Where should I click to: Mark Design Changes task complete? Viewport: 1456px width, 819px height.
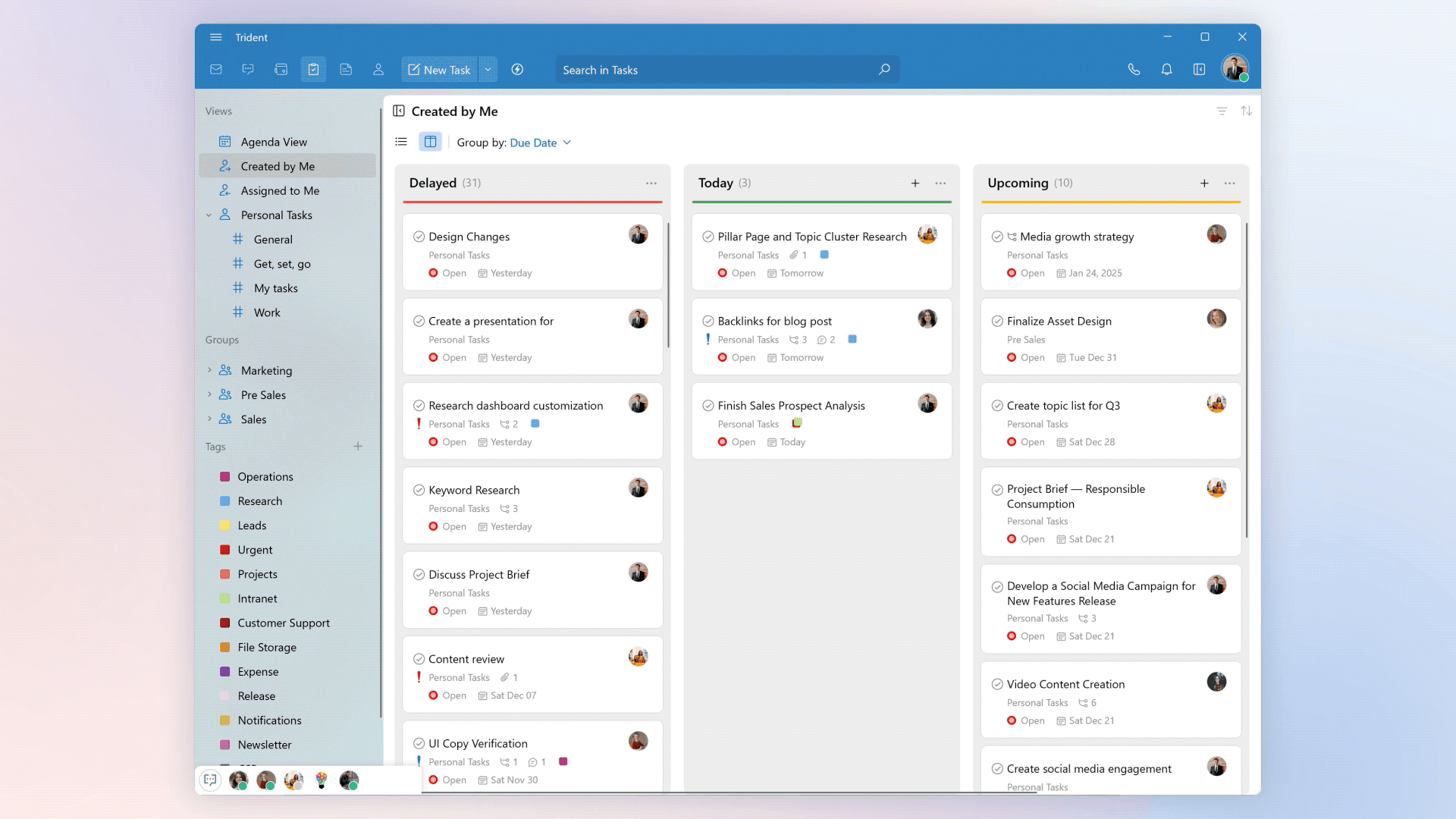pyautogui.click(x=419, y=237)
